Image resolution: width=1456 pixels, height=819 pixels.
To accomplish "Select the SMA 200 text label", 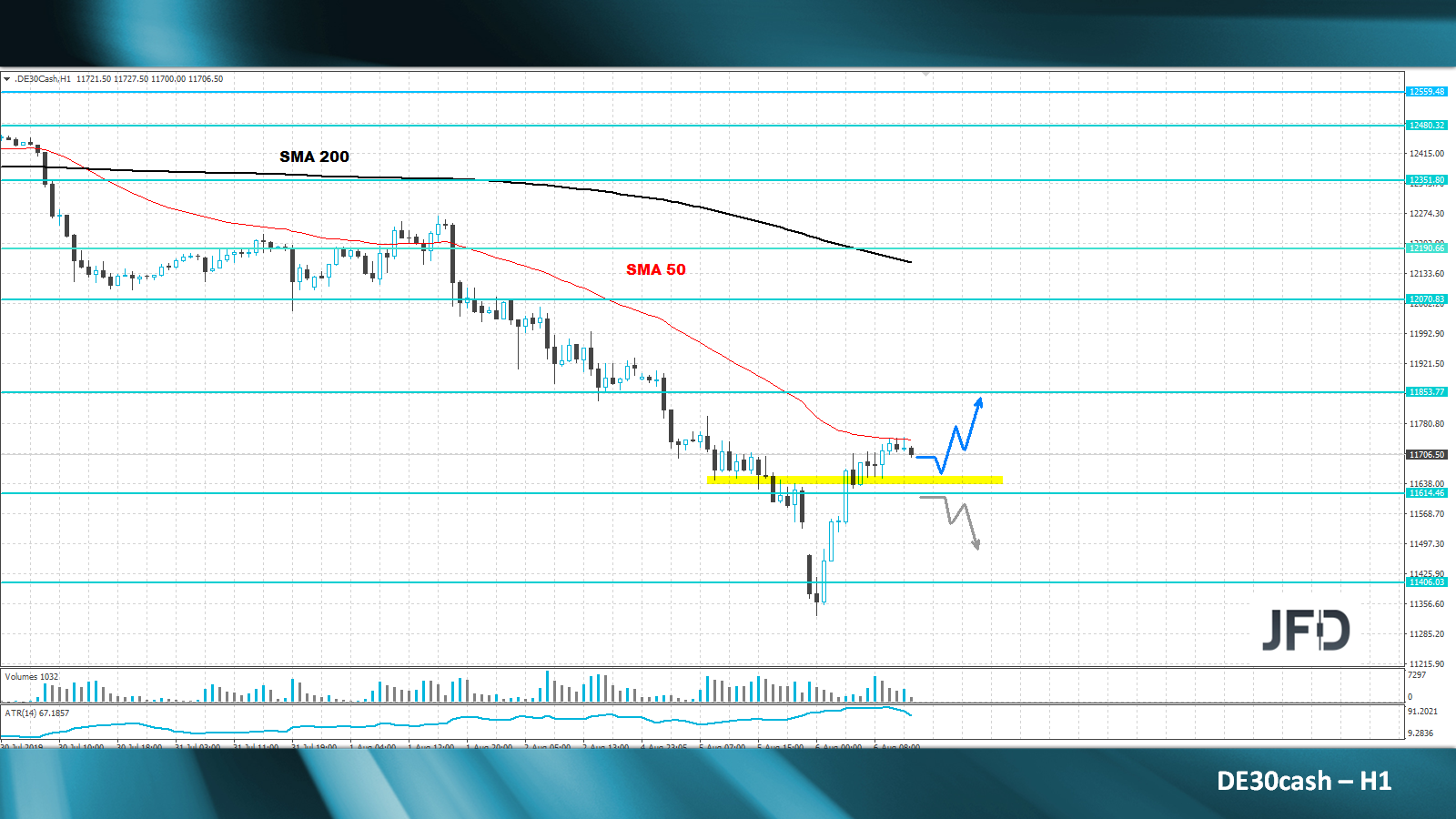I will tap(314, 157).
